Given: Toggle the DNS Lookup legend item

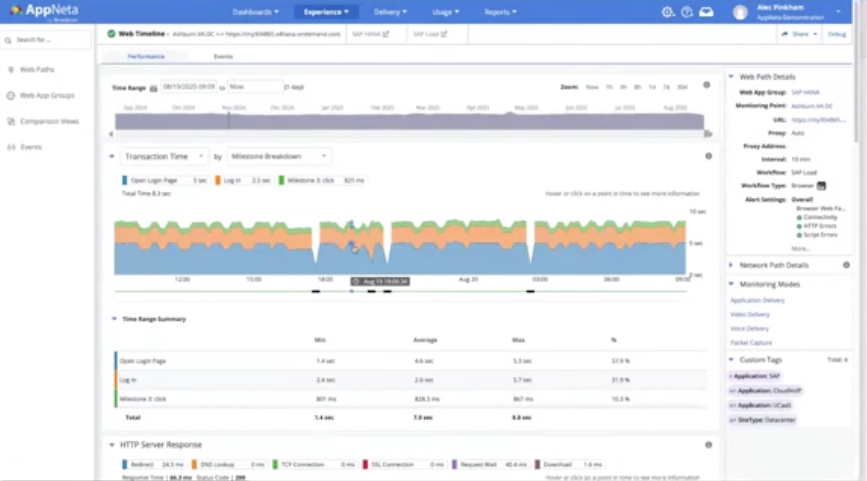Looking at the screenshot, I should pyautogui.click(x=228, y=464).
